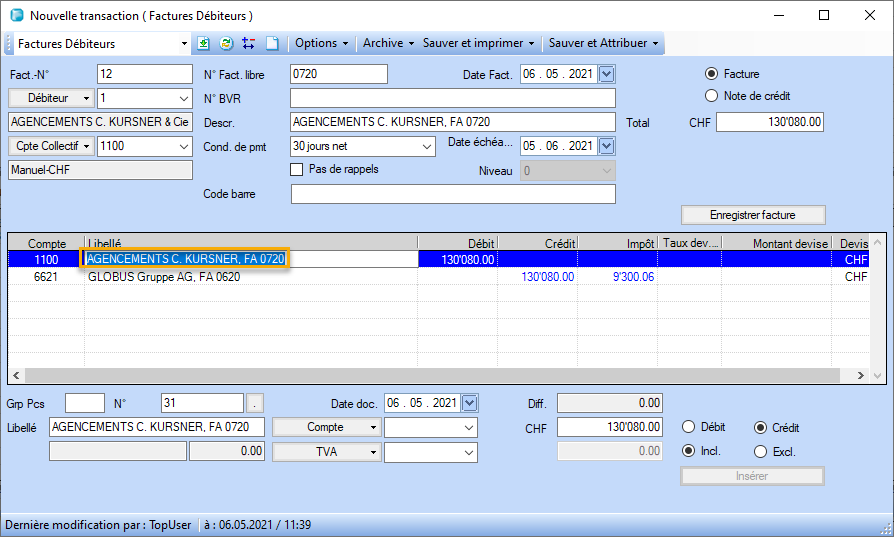Click the green Excel export toolbar icon
Screen dimensions: 894x537
point(204,44)
